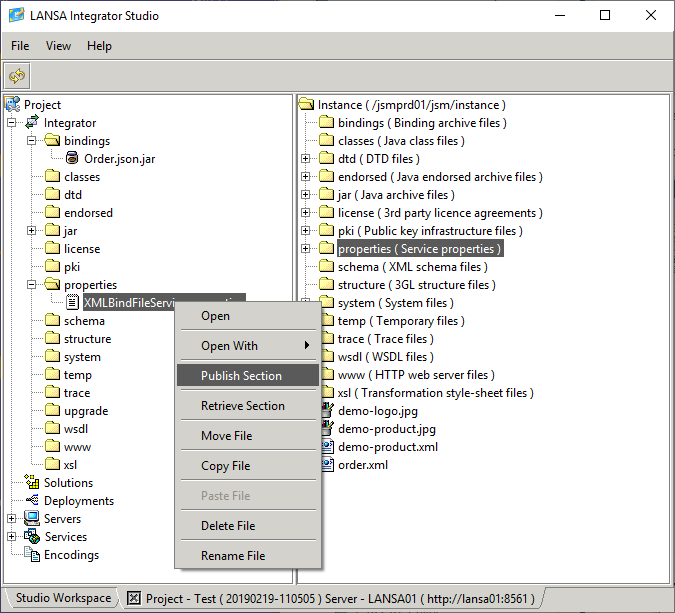Click the demo-logo.jpg image file icon
The image size is (675, 613).
pos(326,411)
